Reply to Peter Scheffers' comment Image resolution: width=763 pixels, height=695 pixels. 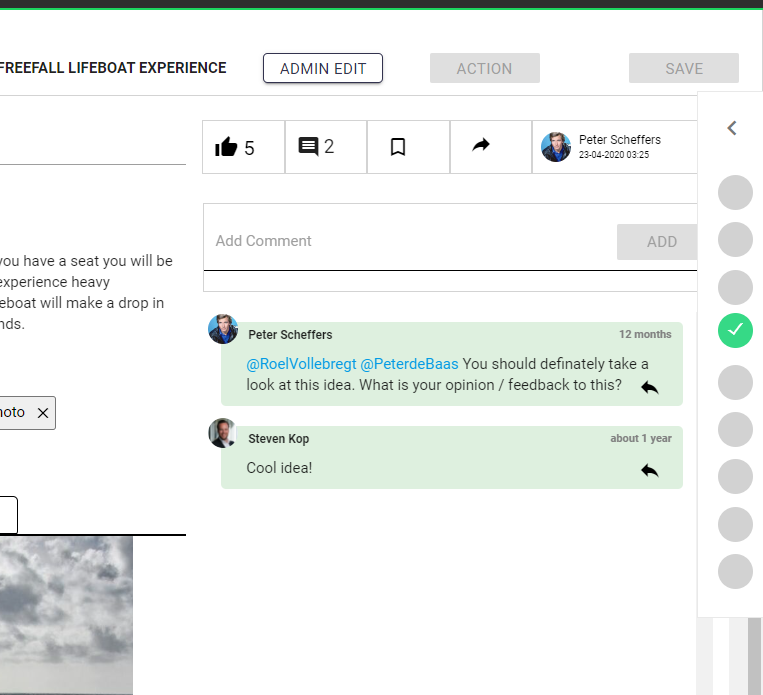(x=650, y=387)
